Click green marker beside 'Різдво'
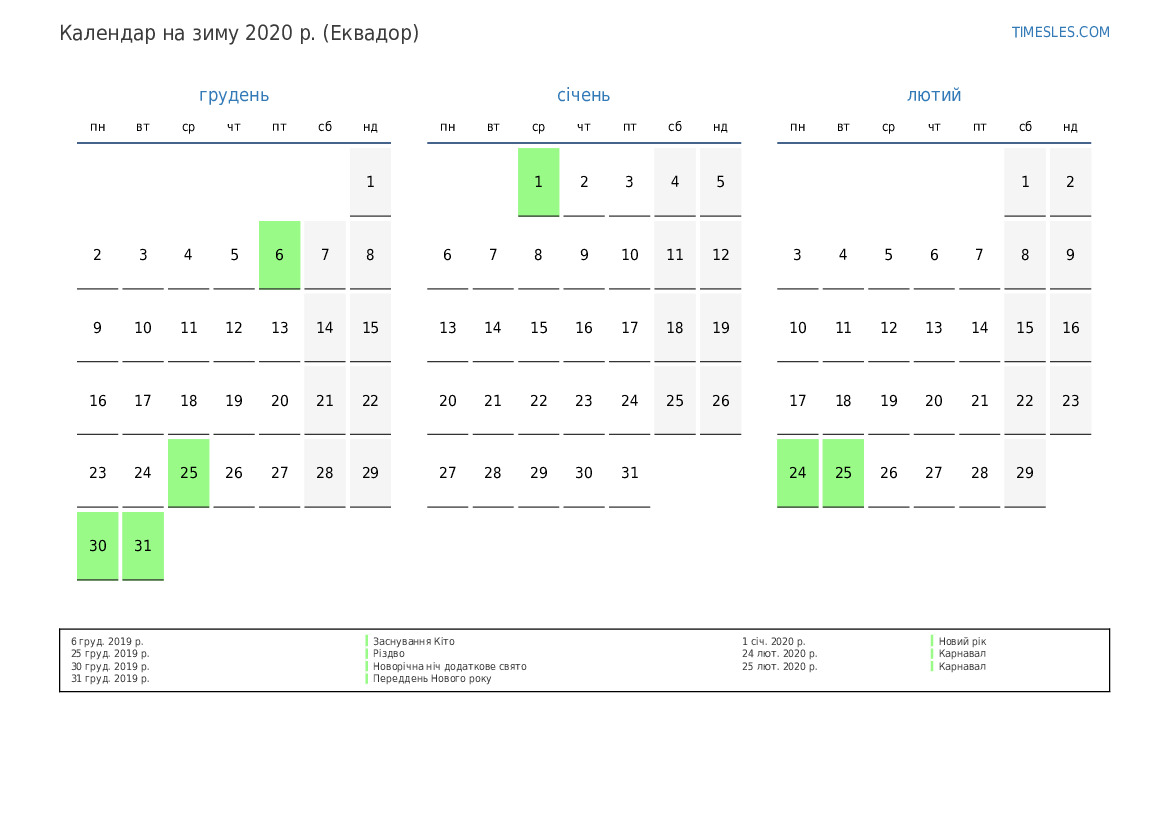The width and height of the screenshot is (1169, 827). coord(367,653)
